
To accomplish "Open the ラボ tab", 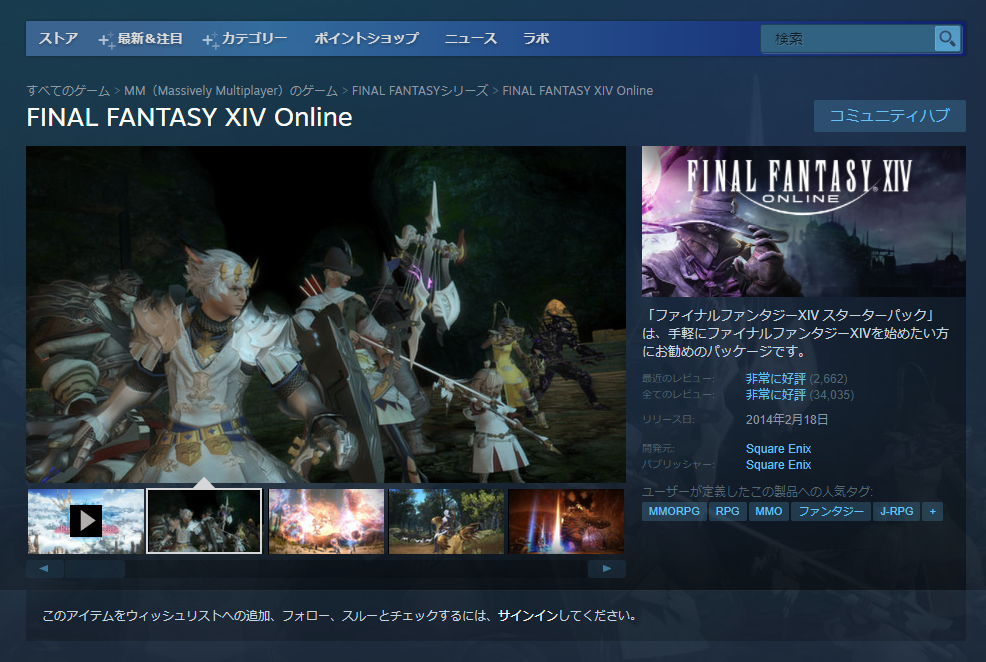I will [536, 38].
